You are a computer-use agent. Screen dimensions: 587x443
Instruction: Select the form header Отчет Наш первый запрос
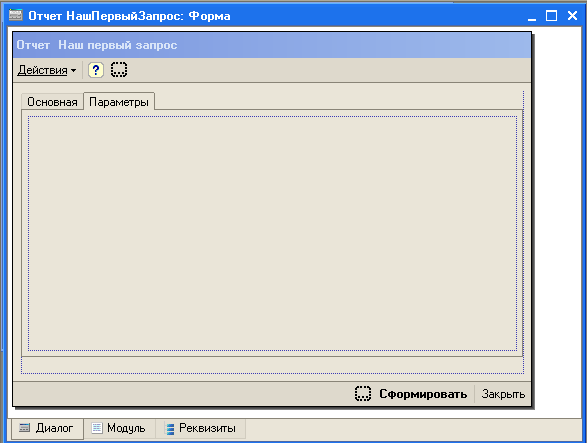tap(97, 45)
